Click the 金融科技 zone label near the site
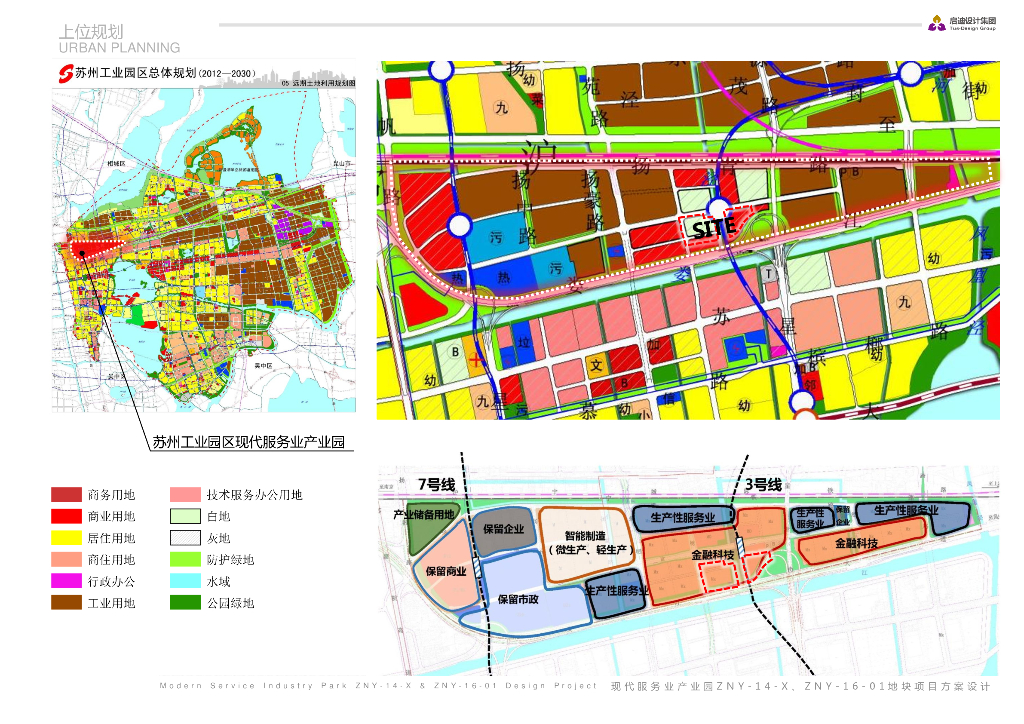The image size is (1024, 724). click(x=712, y=554)
